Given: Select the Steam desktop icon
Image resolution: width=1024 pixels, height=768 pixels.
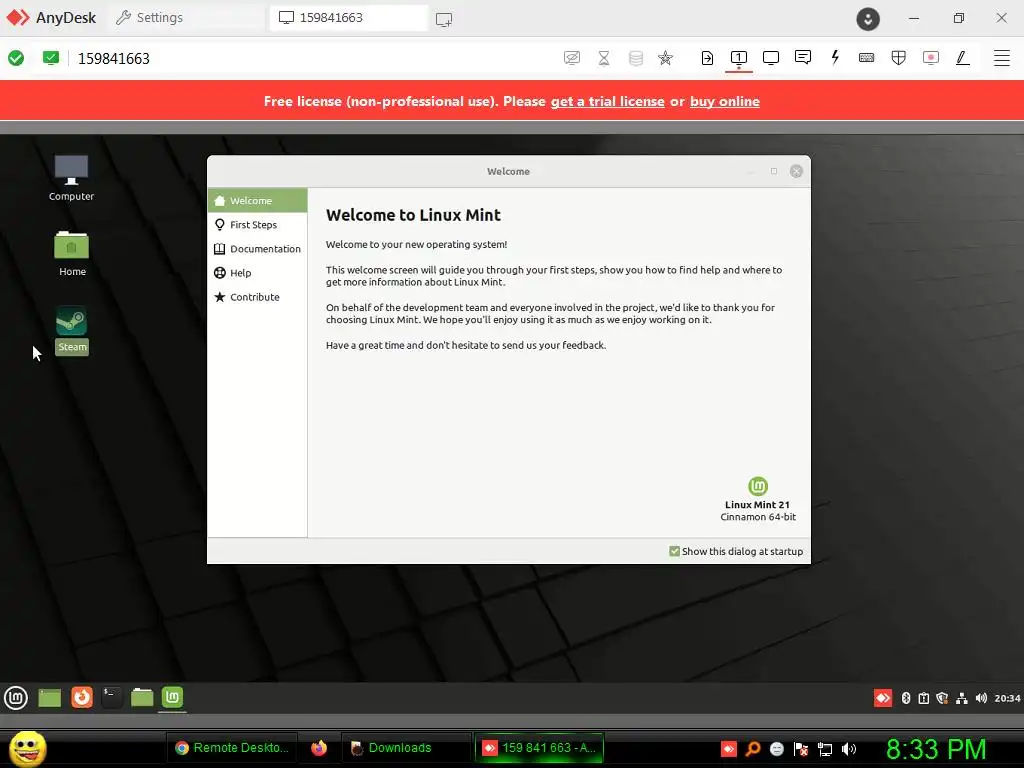Looking at the screenshot, I should coord(72,330).
